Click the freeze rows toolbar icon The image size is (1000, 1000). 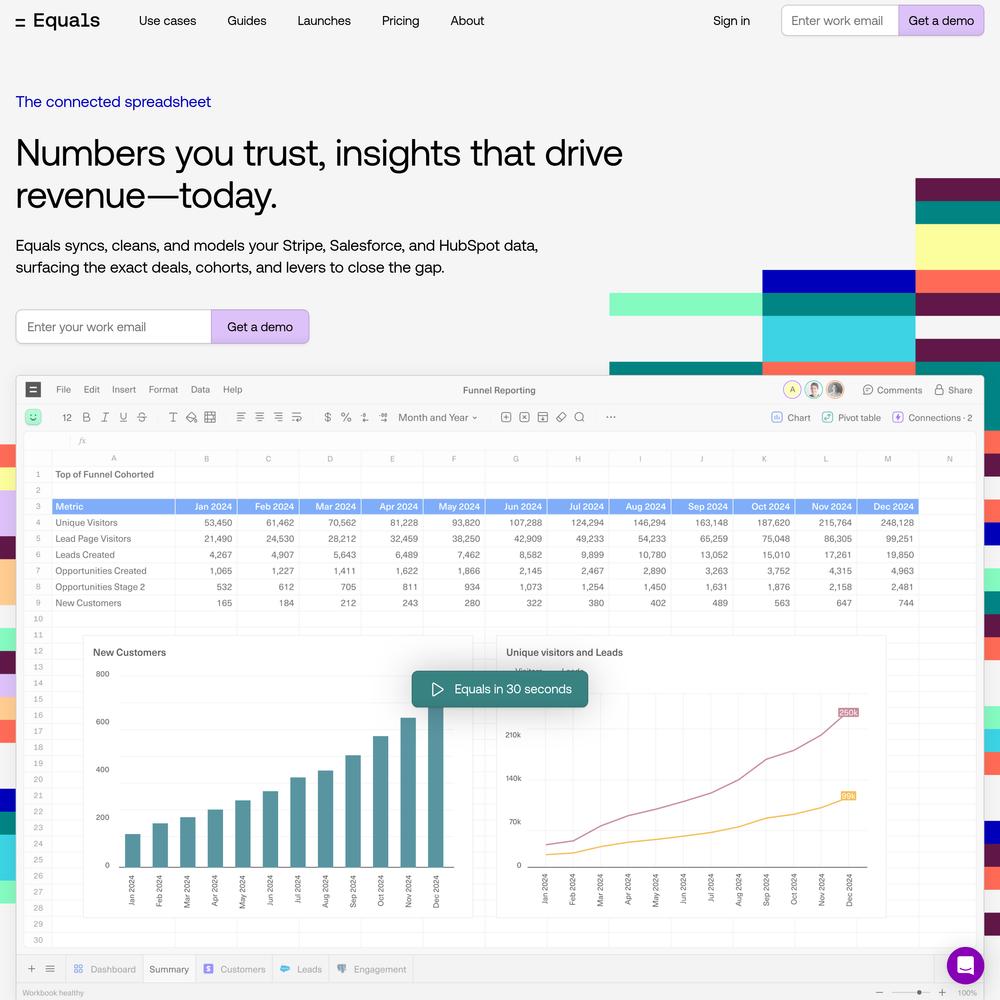pyautogui.click(x=543, y=417)
